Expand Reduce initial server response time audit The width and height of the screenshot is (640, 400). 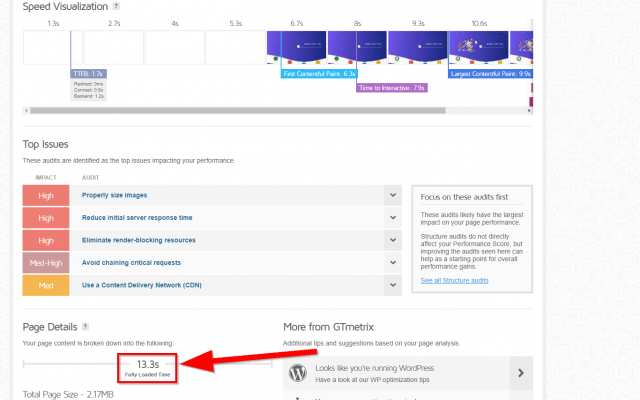393,218
